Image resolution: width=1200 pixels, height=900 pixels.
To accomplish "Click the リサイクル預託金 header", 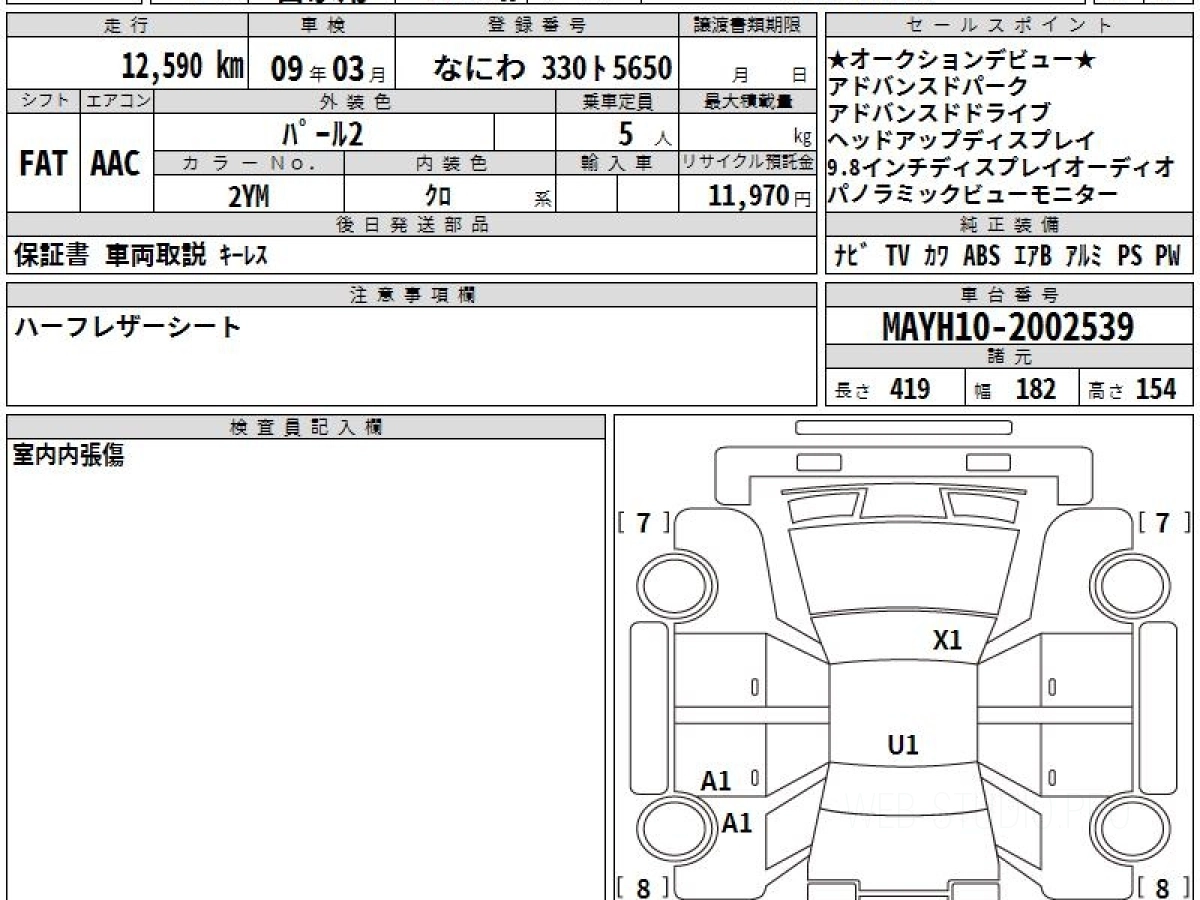I will pos(748,164).
